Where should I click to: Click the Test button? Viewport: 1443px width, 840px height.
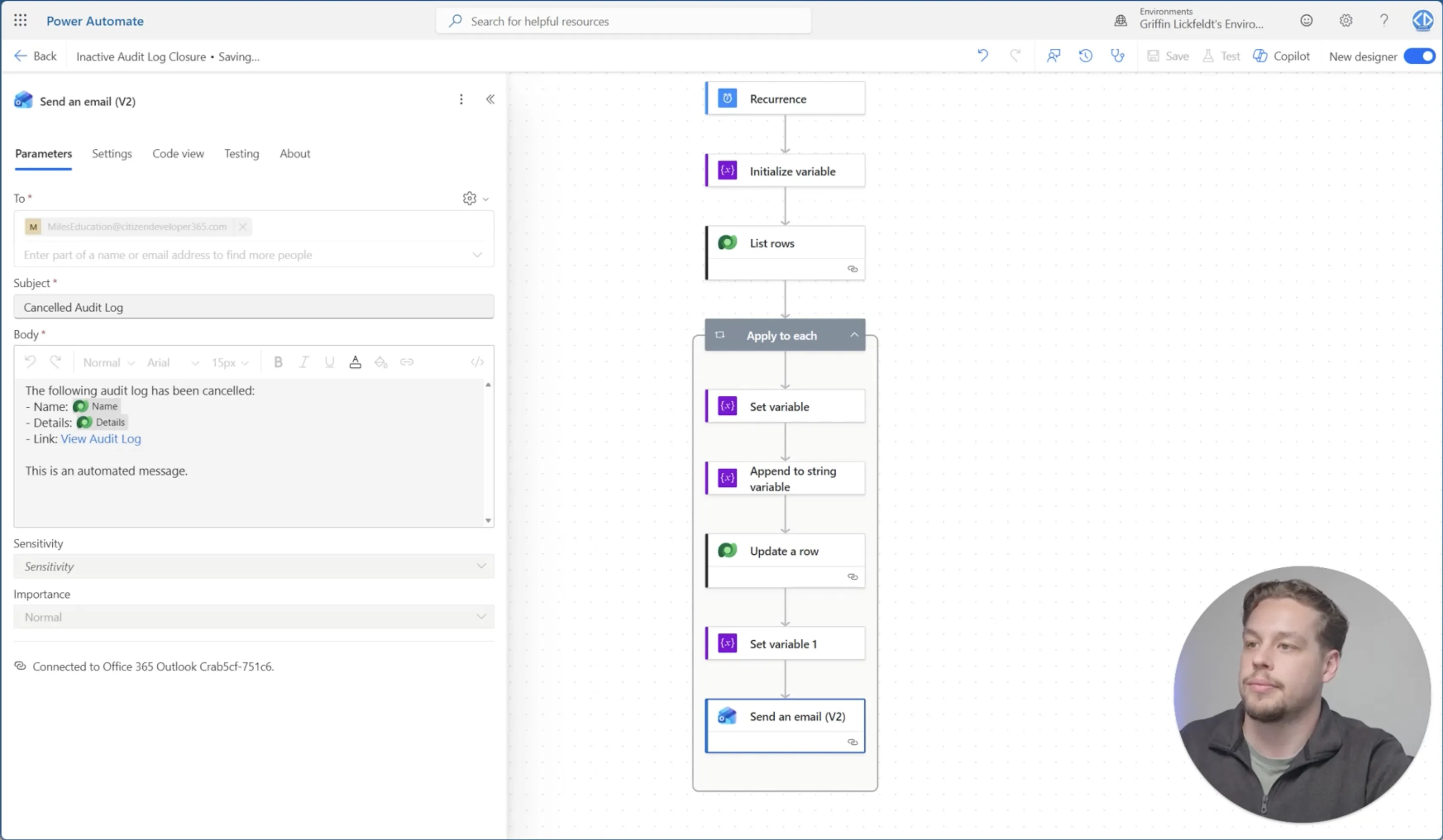[x=1221, y=56]
